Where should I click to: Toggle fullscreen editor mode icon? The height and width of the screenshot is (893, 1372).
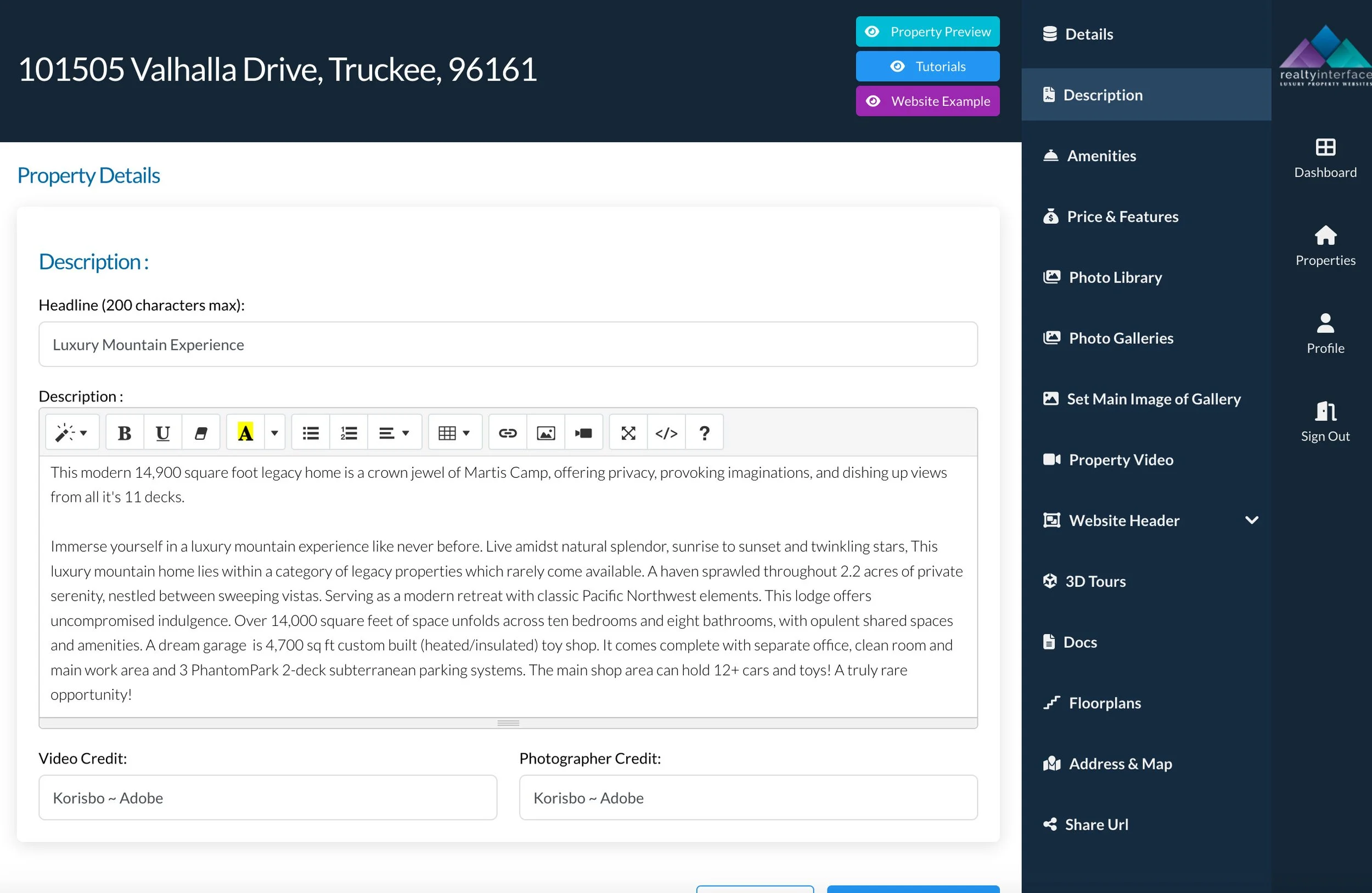(628, 433)
